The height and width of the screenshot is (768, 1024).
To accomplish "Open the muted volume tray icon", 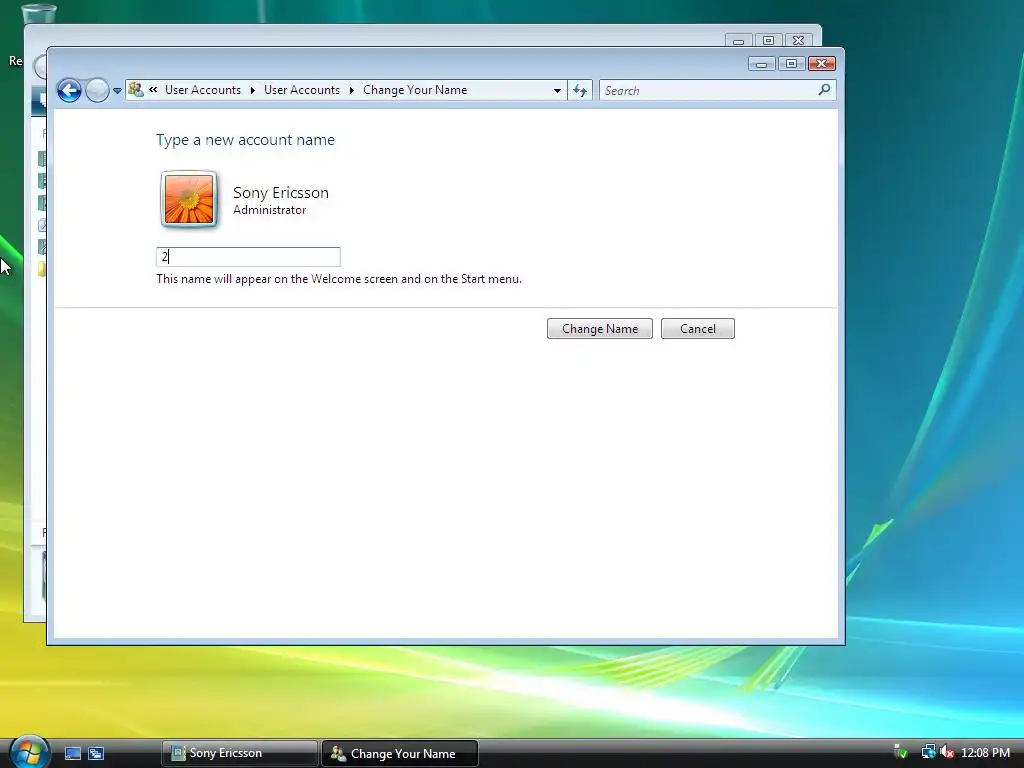I will pyautogui.click(x=946, y=752).
